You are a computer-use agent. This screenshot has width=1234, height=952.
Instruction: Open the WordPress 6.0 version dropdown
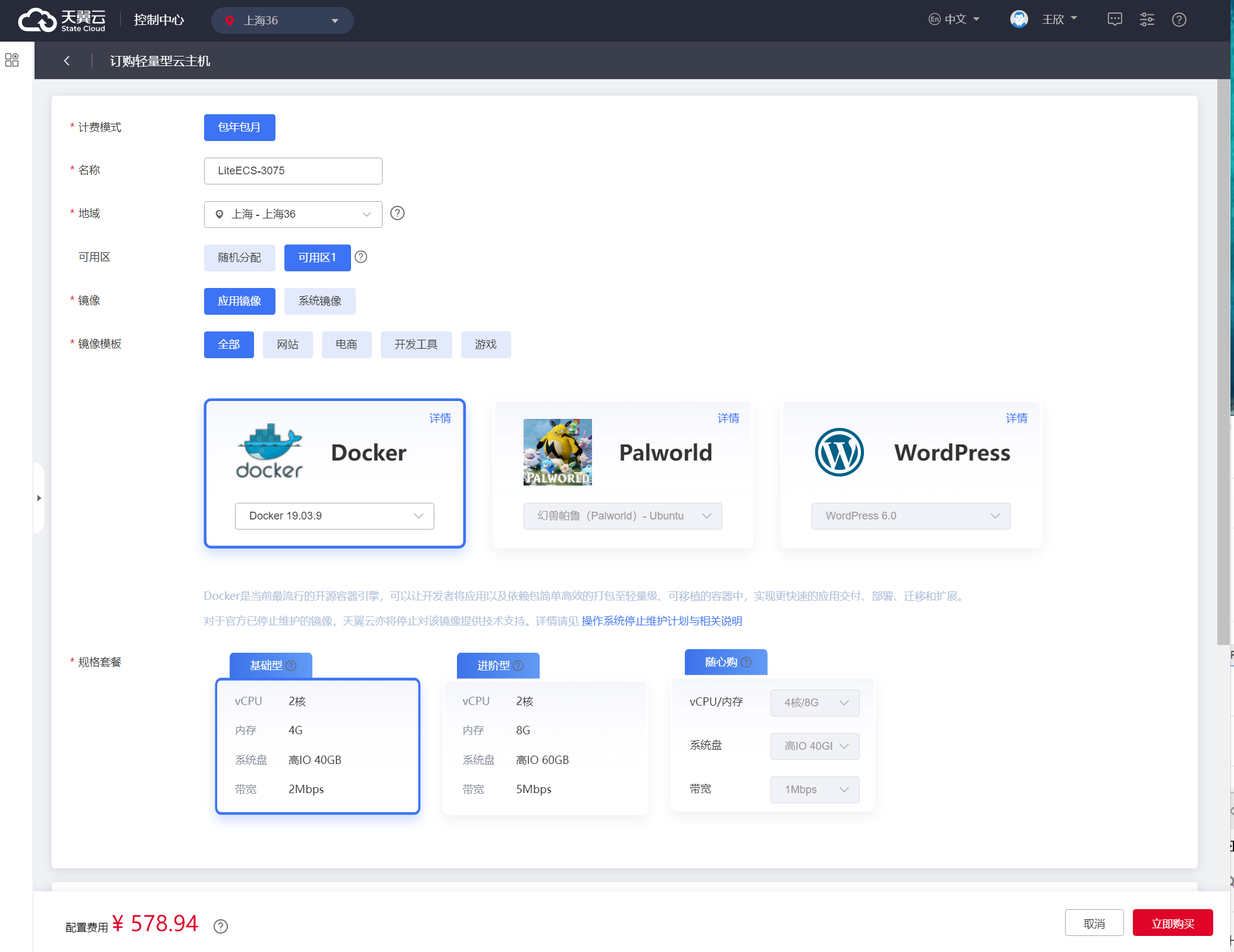coord(911,516)
